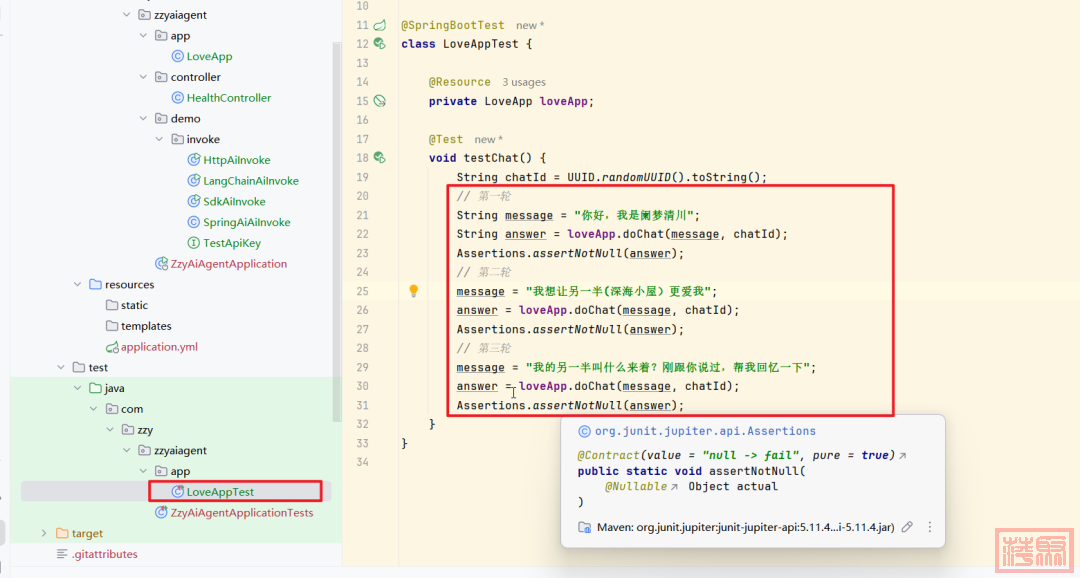
Task: Click the external link arrow after @Contract
Action: [903, 456]
